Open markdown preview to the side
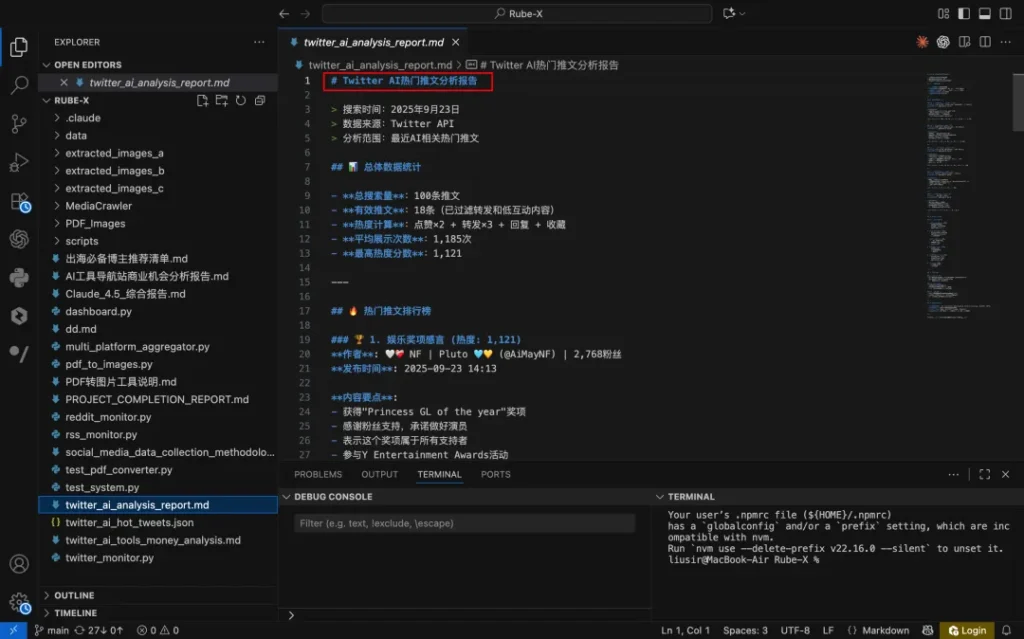Screen dimensions: 1024x639 964,42
